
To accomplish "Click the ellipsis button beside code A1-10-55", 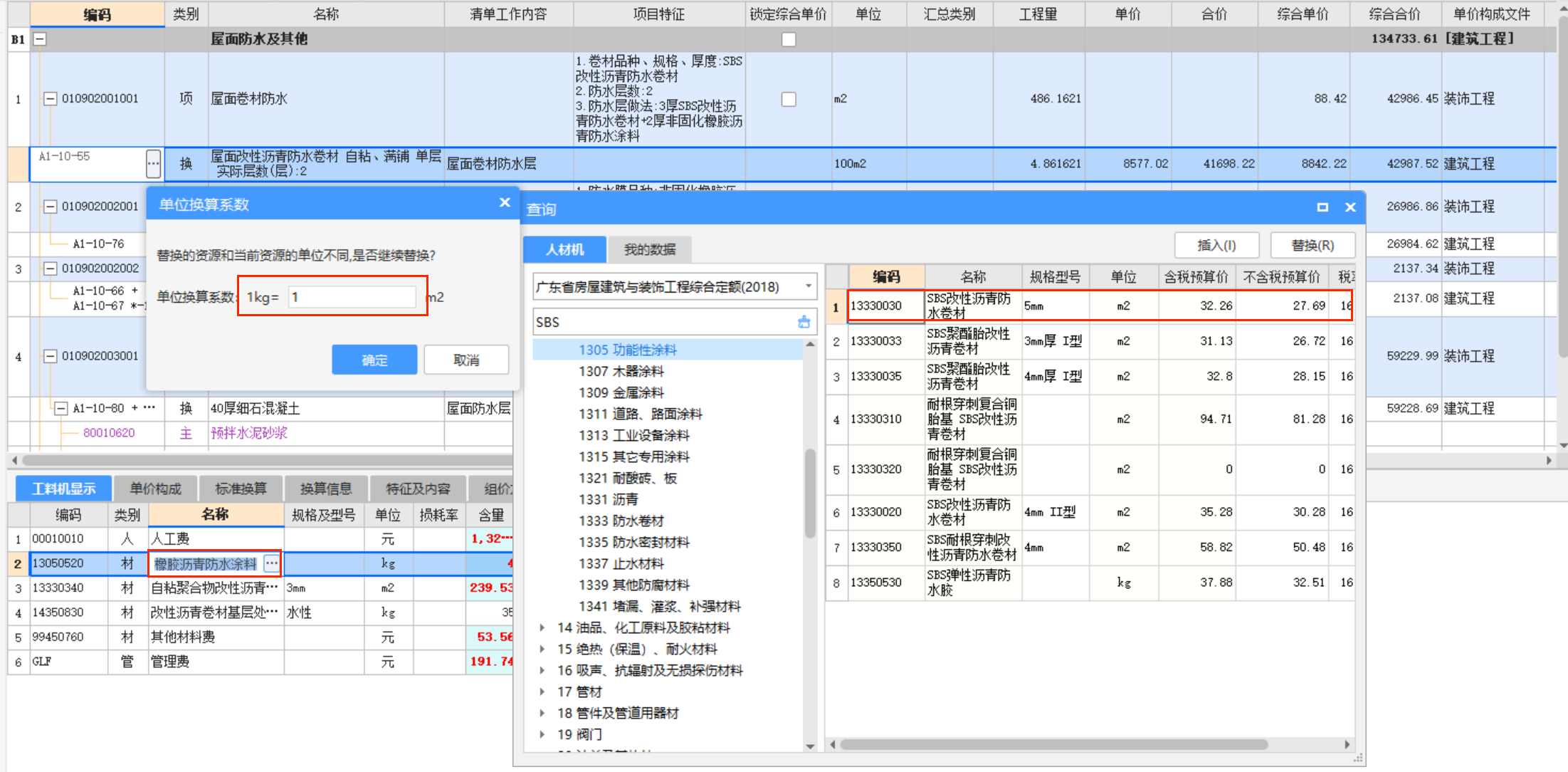I will click(x=153, y=164).
